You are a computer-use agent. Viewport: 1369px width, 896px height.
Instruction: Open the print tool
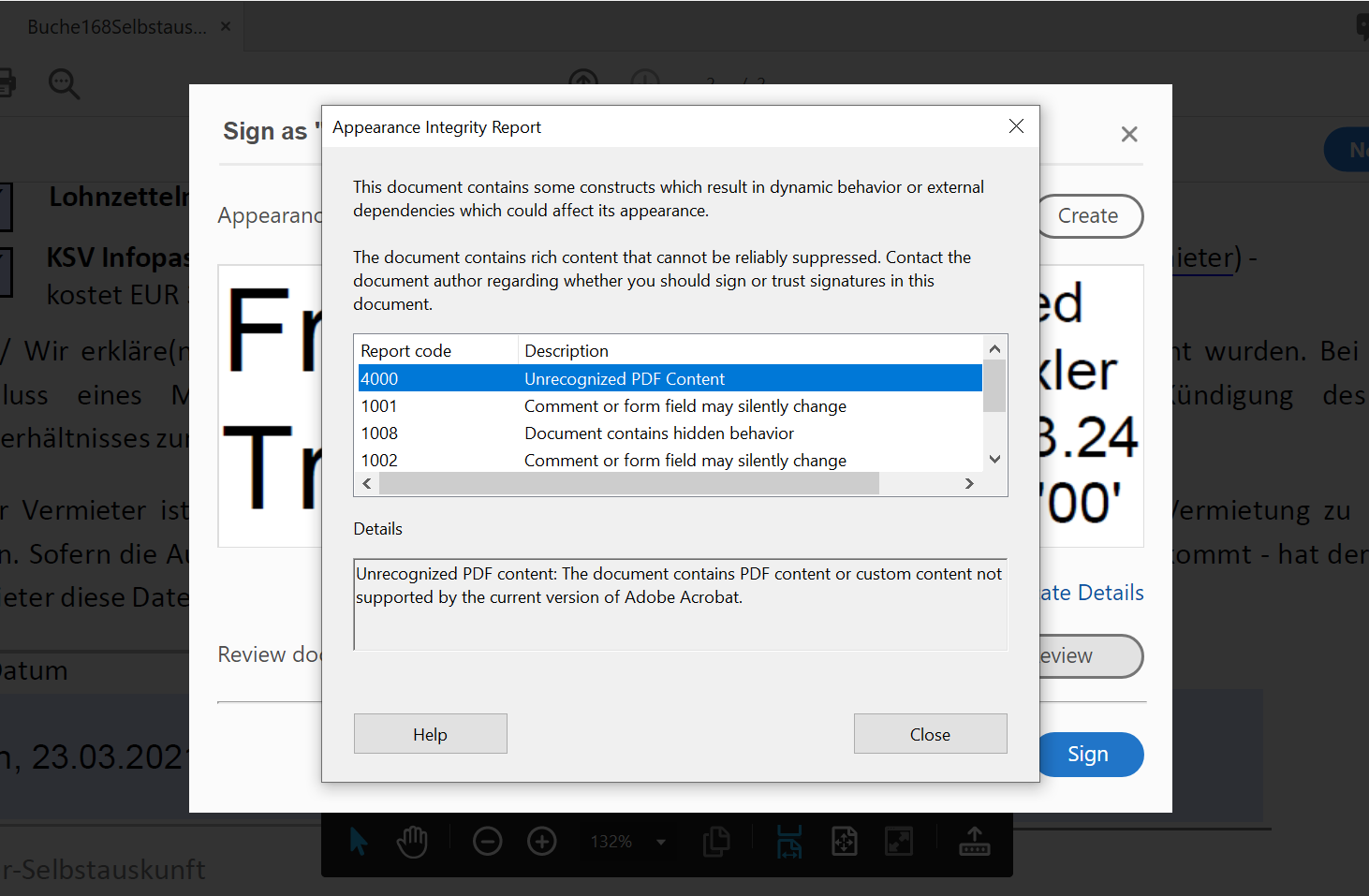[7, 84]
